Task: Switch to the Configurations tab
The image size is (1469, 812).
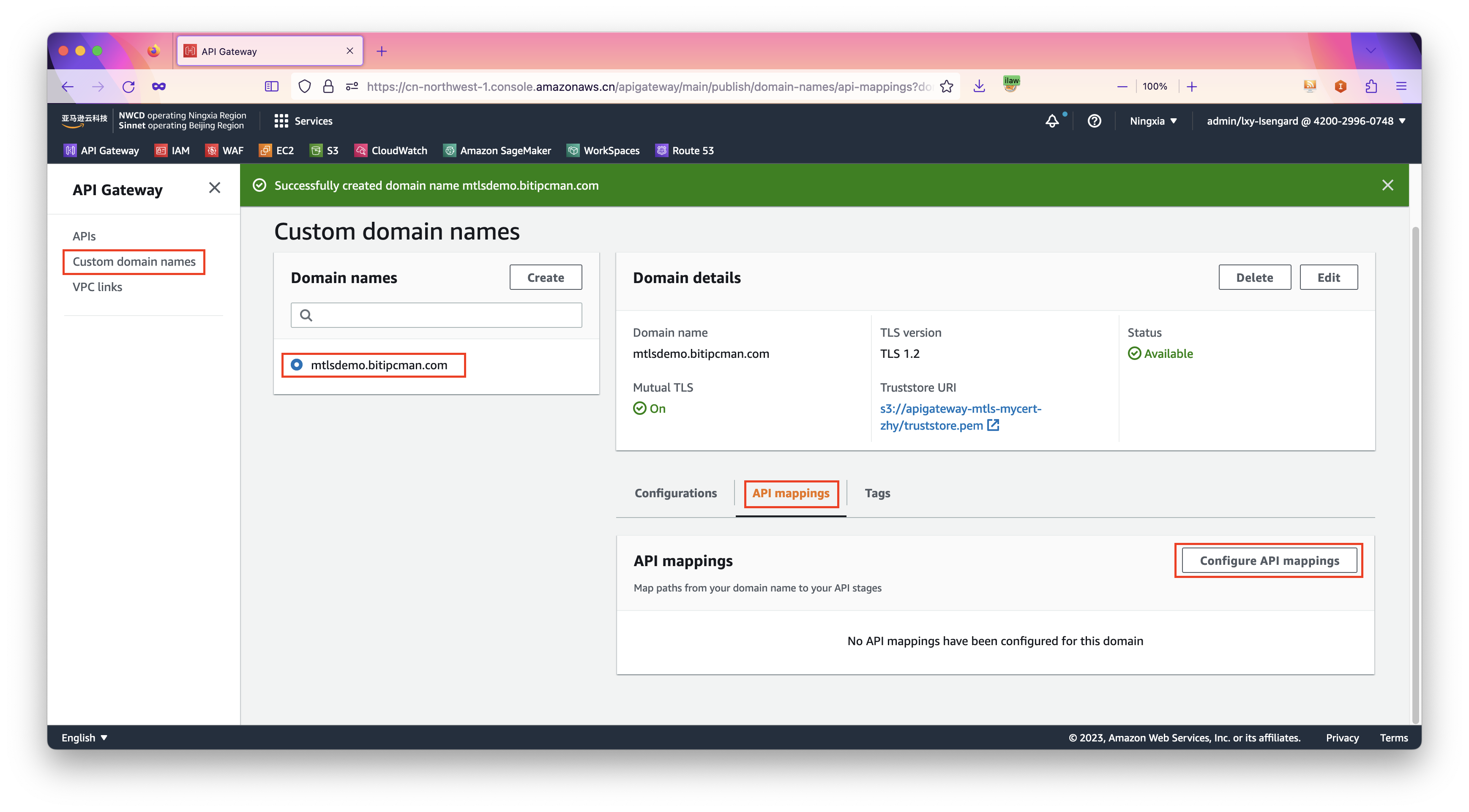Action: pyautogui.click(x=675, y=493)
